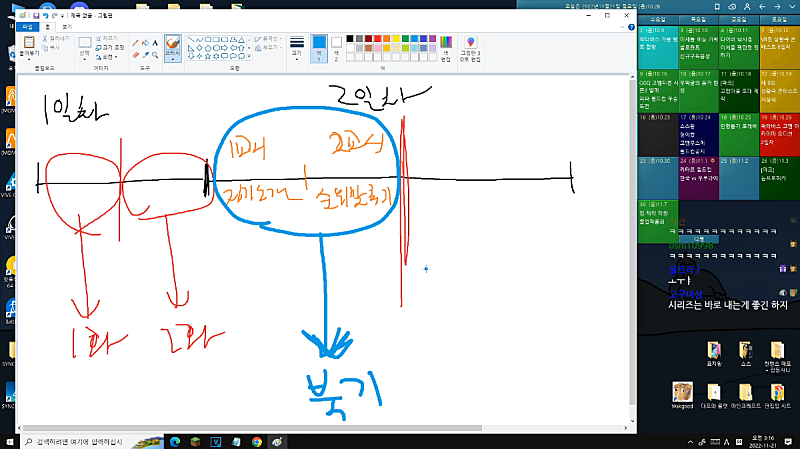Click the Undo arrow in quick access toolbar
This screenshot has height=449, width=800.
tap(45, 16)
